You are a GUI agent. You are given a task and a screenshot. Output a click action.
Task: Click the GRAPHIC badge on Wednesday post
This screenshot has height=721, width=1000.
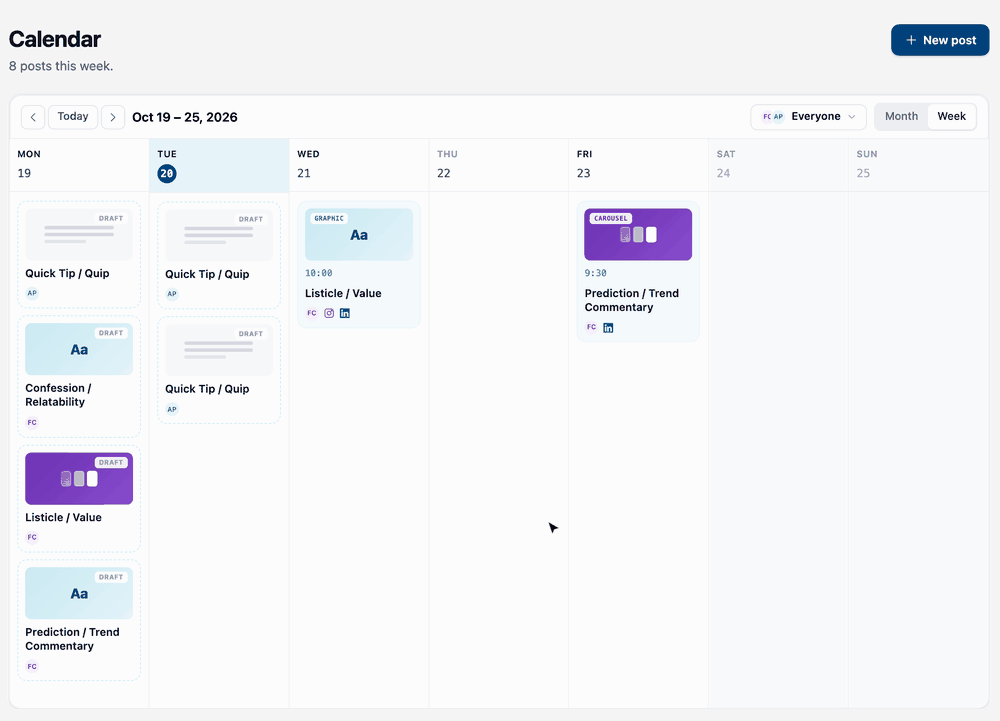click(x=329, y=218)
